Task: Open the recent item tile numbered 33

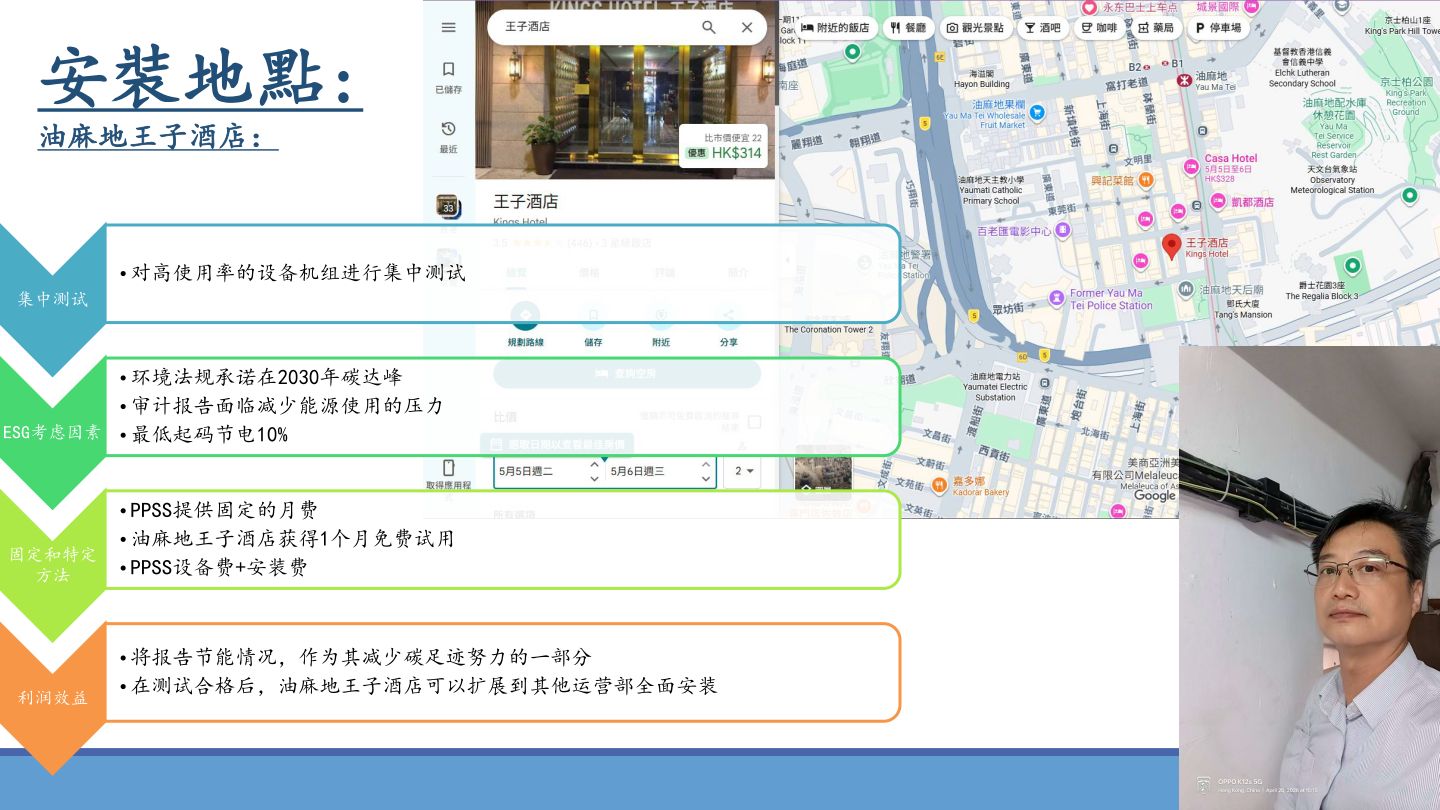Action: pos(447,206)
